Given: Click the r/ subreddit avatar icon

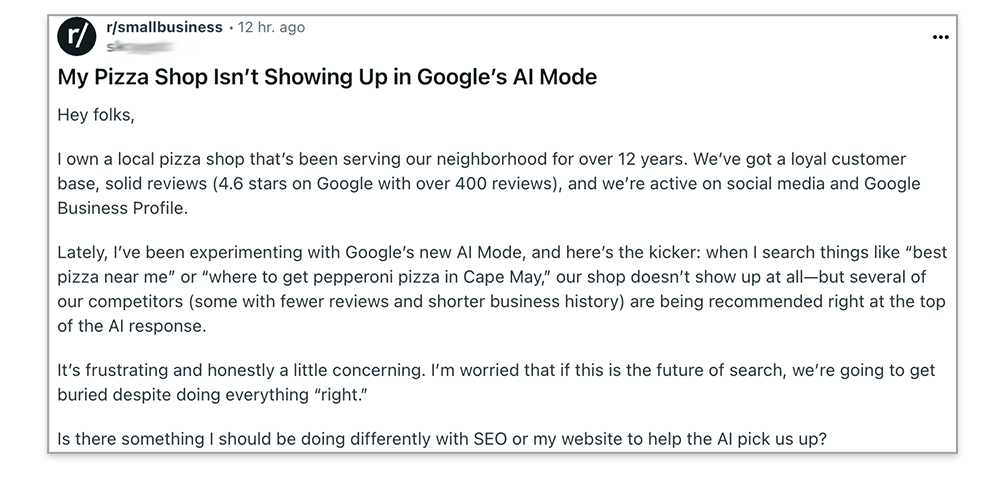Looking at the screenshot, I should point(77,37).
